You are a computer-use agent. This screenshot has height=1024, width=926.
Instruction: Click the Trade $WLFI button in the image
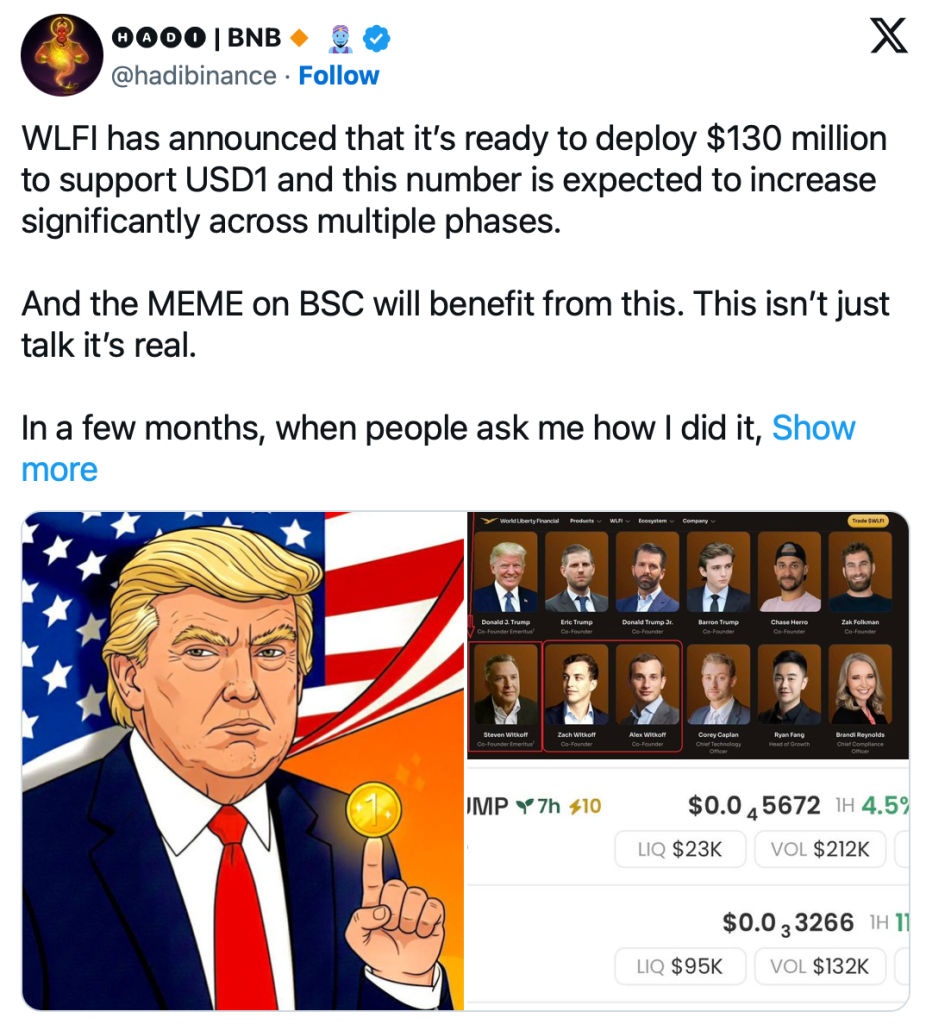point(868,520)
